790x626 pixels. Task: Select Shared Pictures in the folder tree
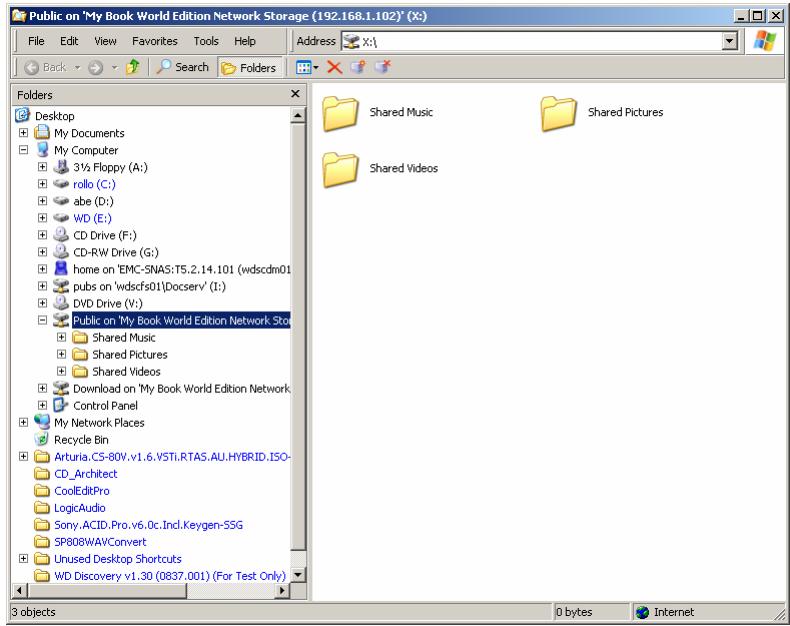point(129,354)
